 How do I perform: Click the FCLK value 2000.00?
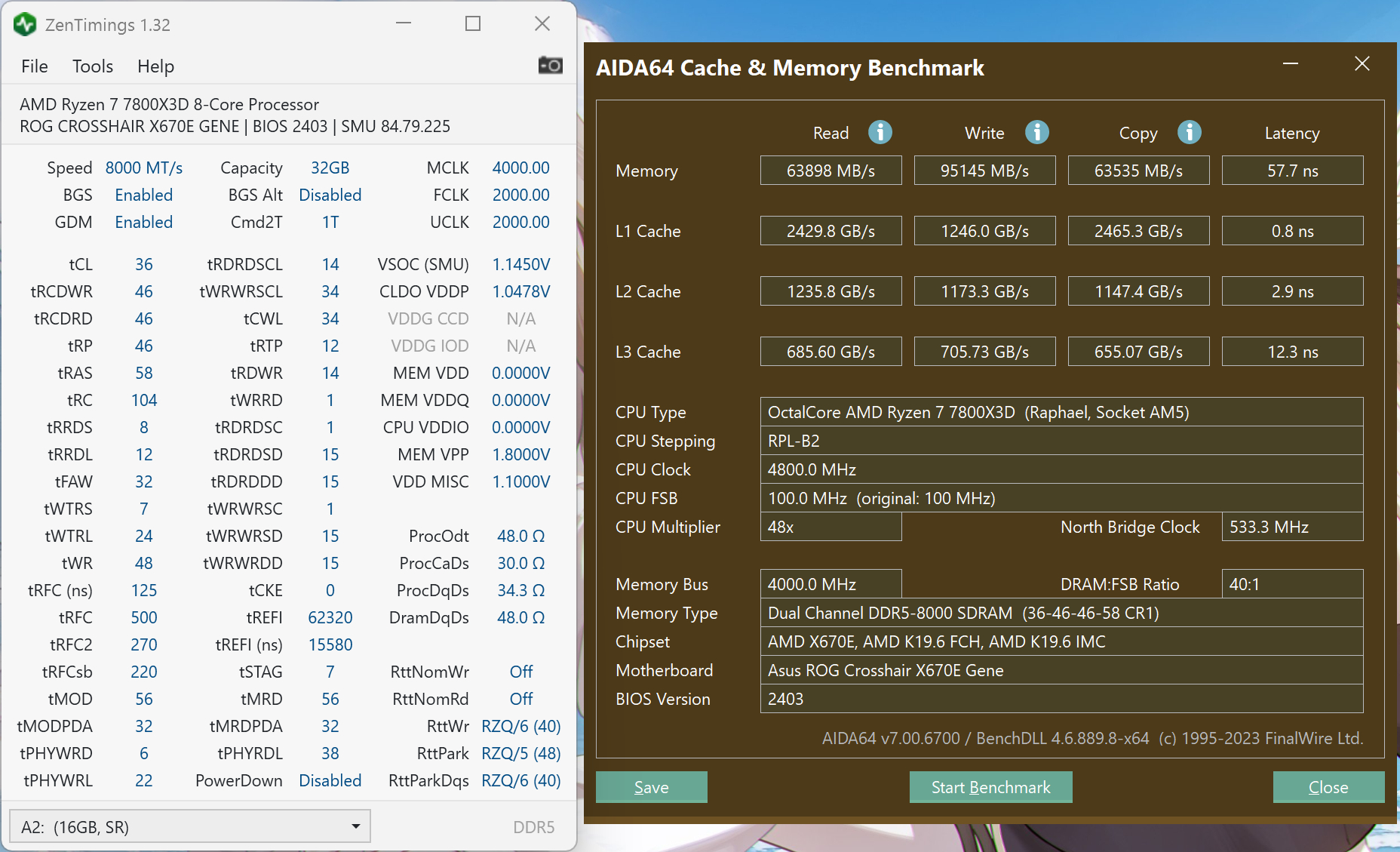(x=520, y=195)
